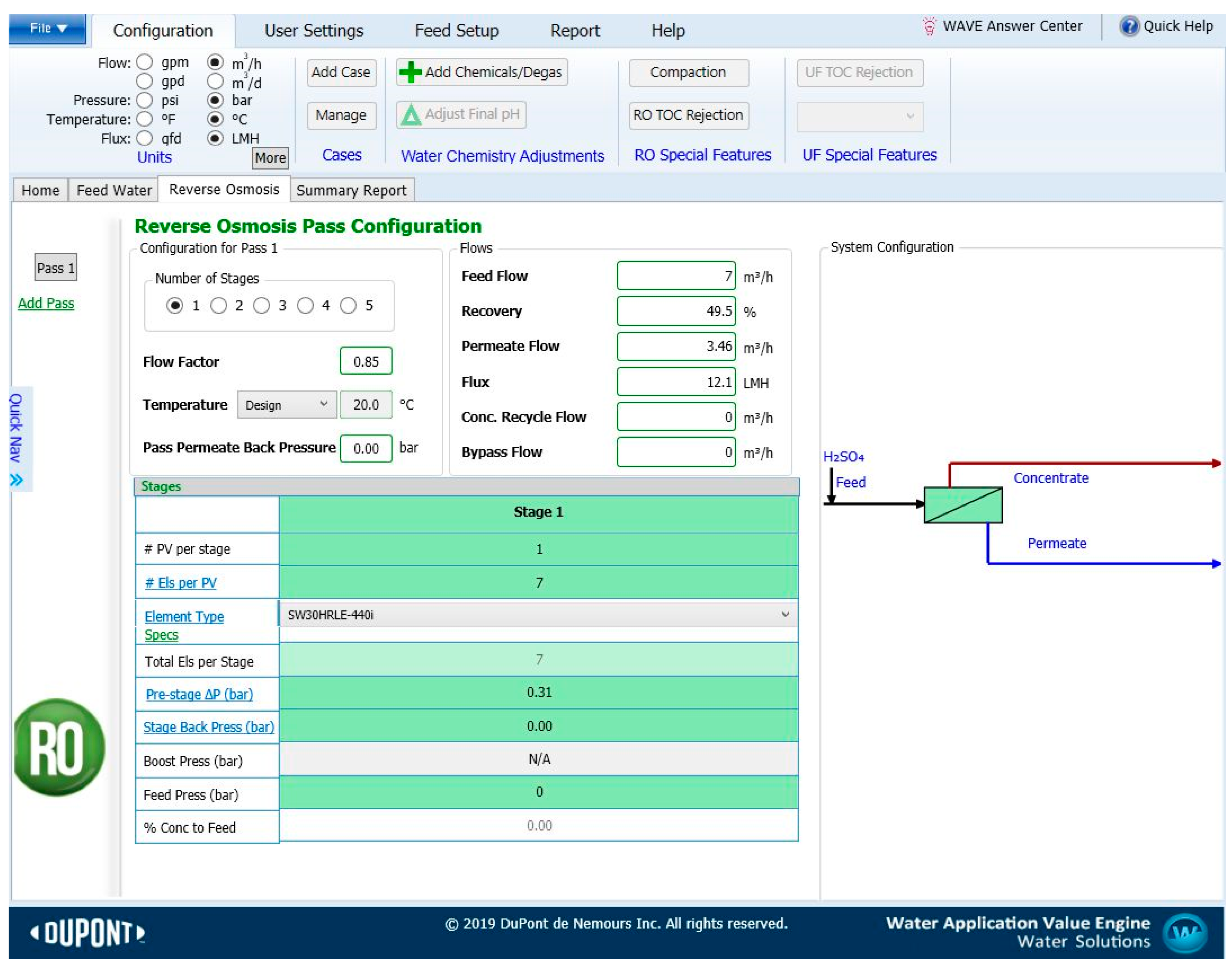The height and width of the screenshot is (970, 1232).
Task: Select gpm flow unit radio button
Action: click(145, 62)
